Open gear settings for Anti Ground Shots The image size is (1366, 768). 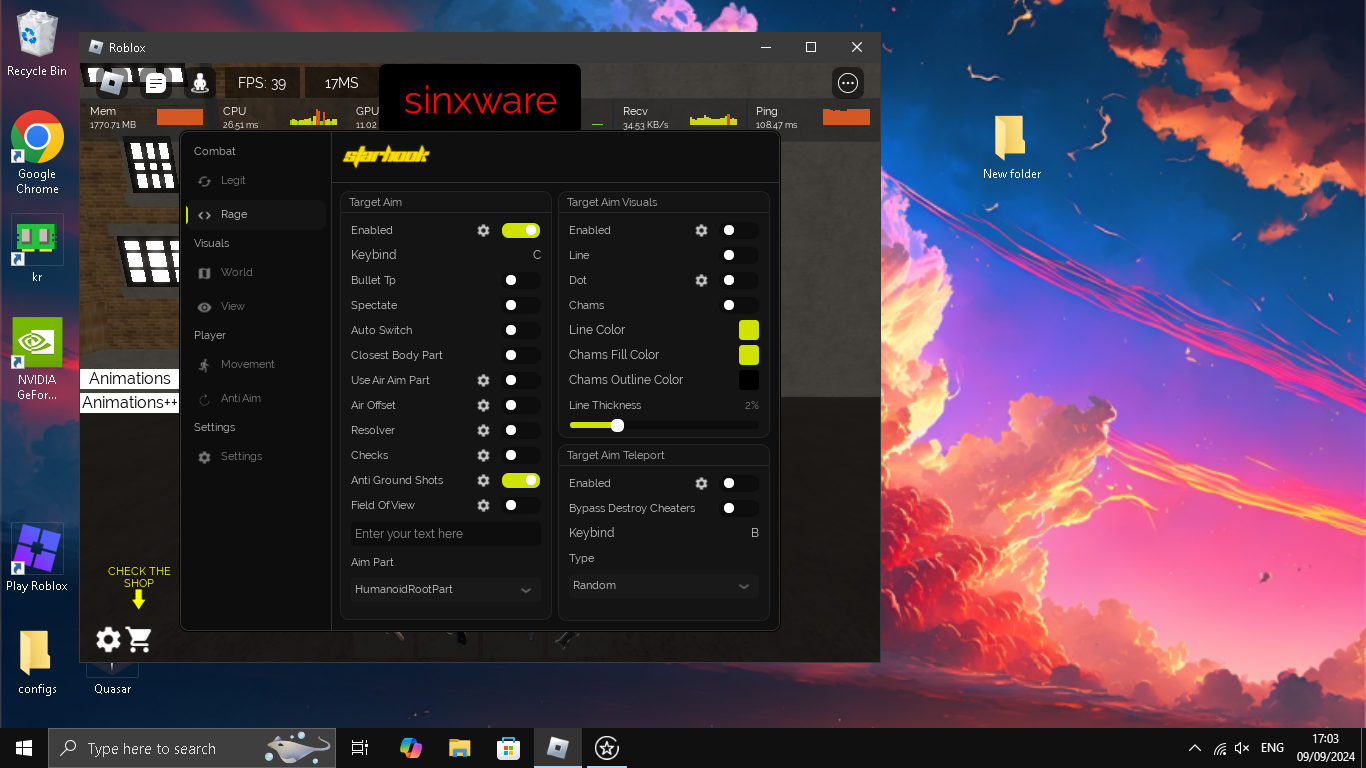[x=483, y=480]
